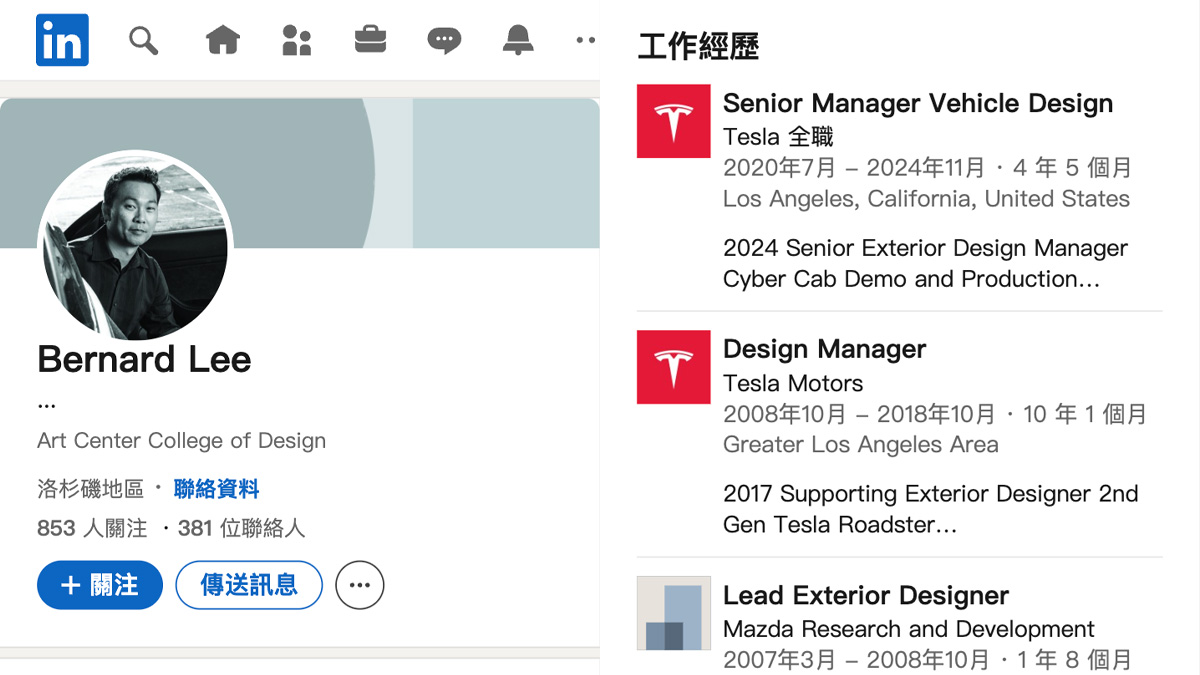Click the 洛杉磯地區 location text

(x=91, y=489)
